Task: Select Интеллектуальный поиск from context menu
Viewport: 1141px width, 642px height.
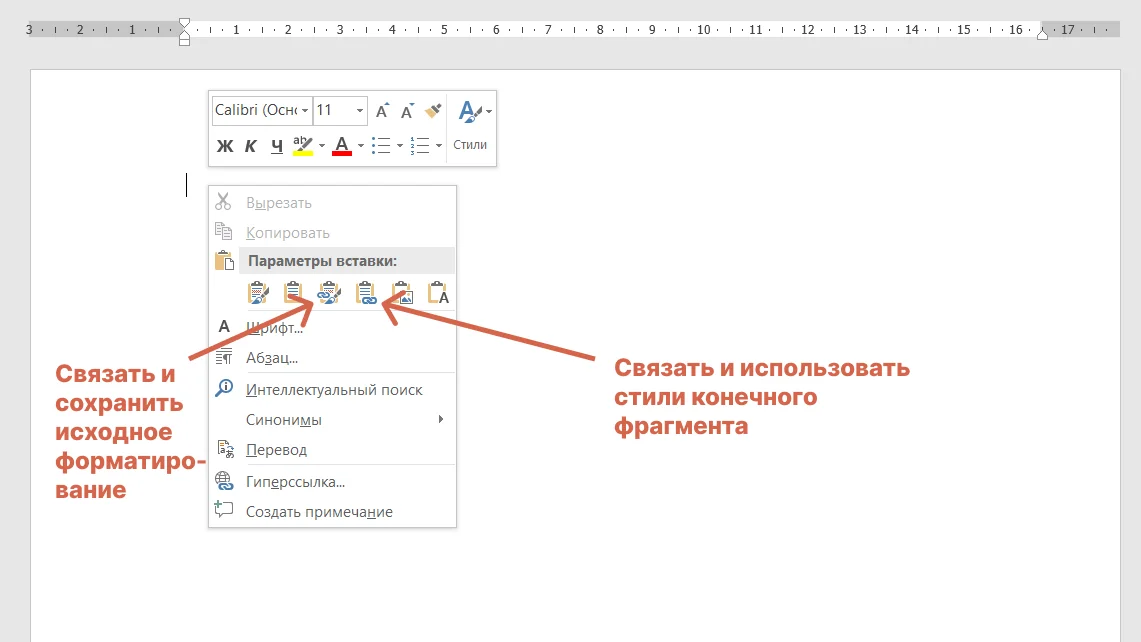Action: (334, 390)
